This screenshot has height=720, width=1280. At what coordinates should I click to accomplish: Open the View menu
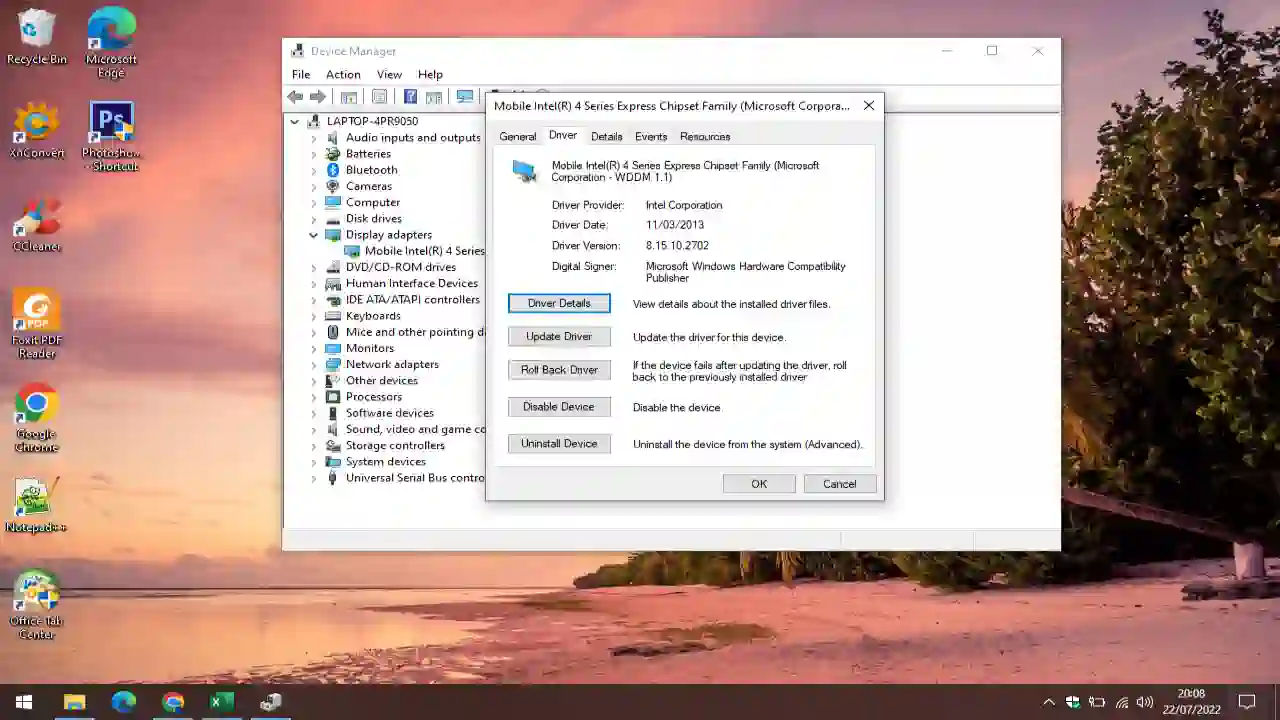pyautogui.click(x=389, y=74)
